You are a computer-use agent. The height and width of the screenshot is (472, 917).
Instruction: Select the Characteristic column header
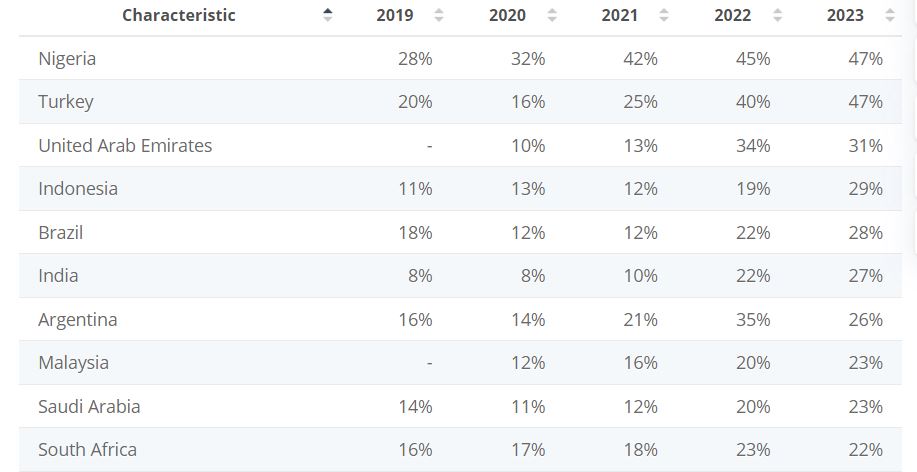(x=179, y=15)
